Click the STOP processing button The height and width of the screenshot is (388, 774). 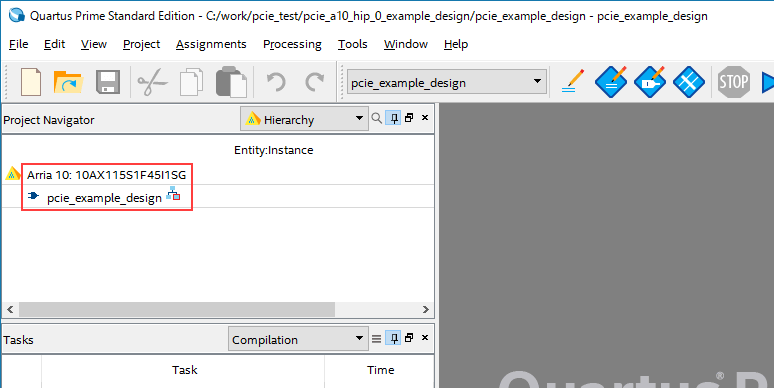click(733, 81)
